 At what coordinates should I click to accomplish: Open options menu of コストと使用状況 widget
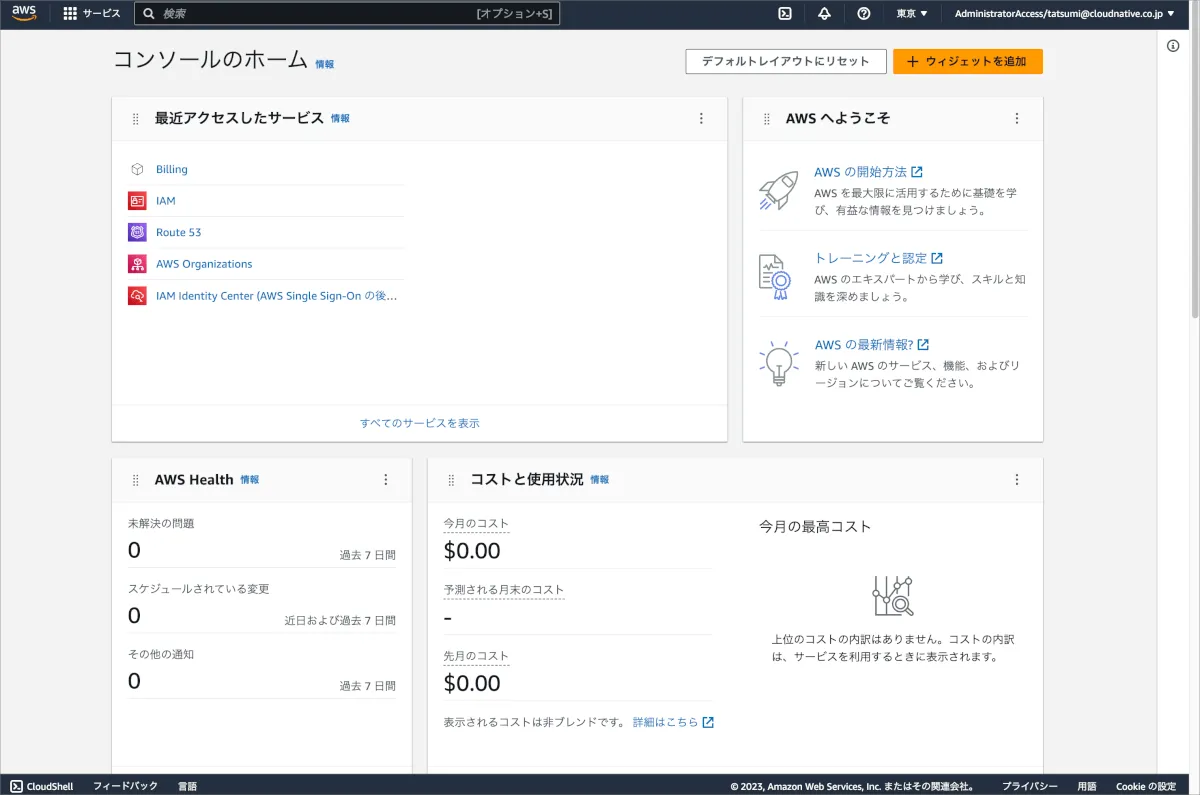click(x=1017, y=480)
